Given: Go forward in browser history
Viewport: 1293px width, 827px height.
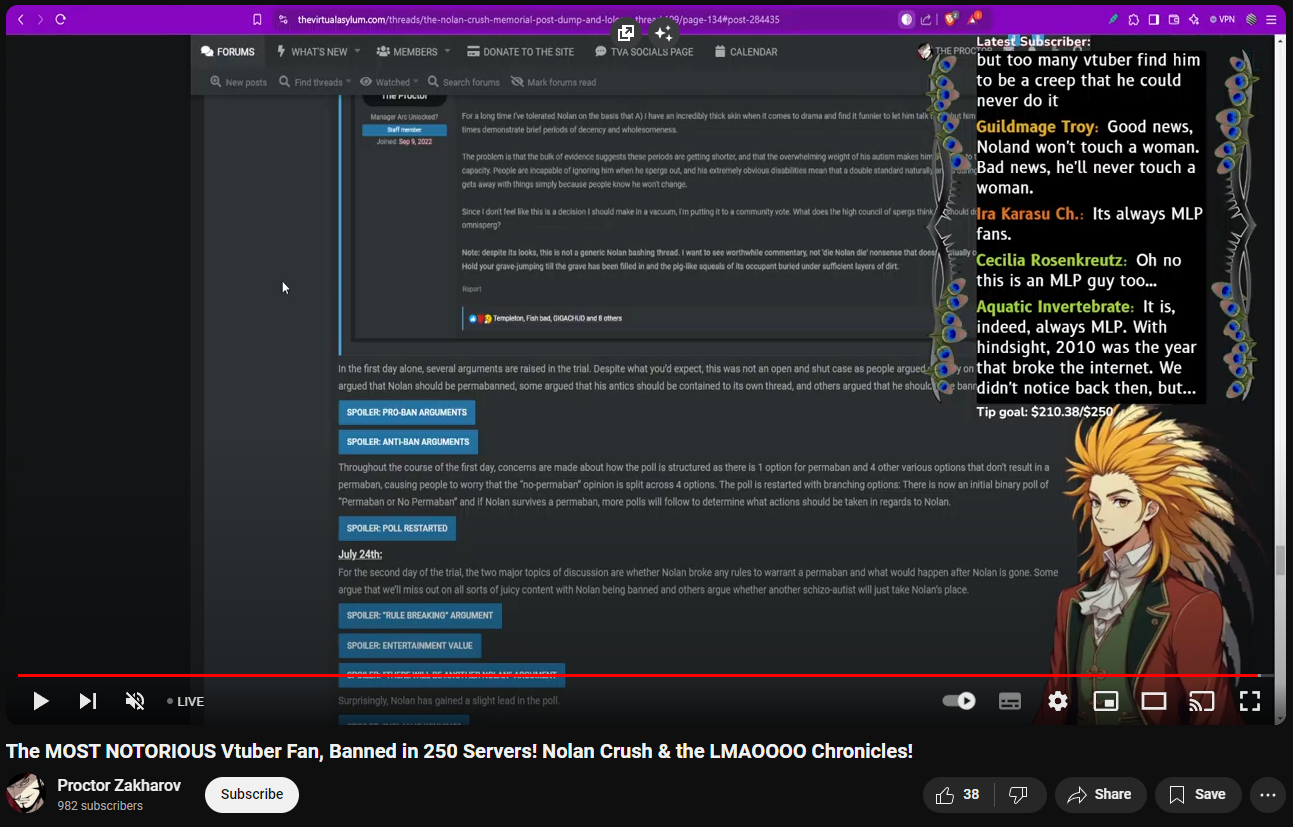Looking at the screenshot, I should point(40,19).
